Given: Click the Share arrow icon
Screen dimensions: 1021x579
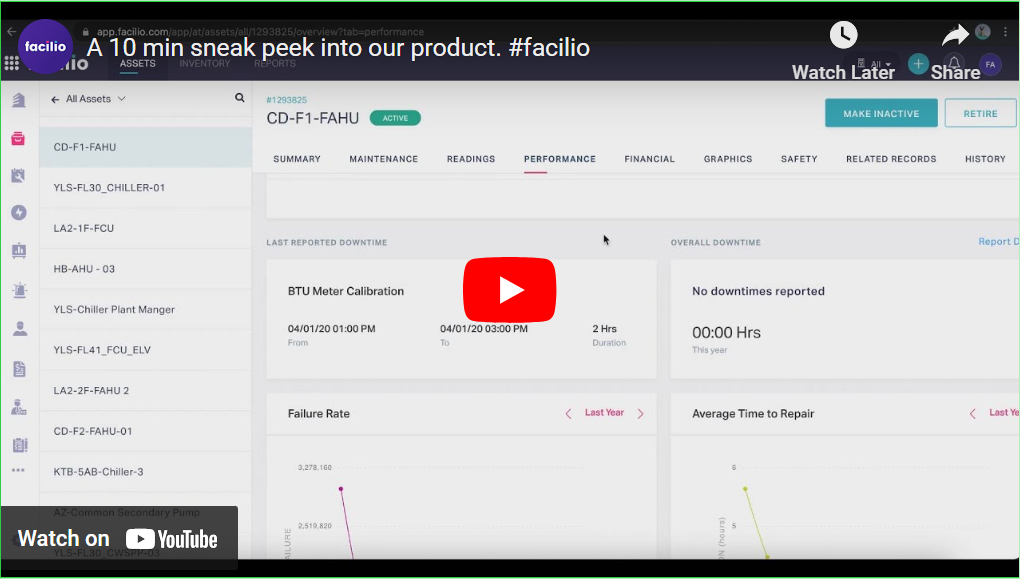Looking at the screenshot, I should coord(955,34).
